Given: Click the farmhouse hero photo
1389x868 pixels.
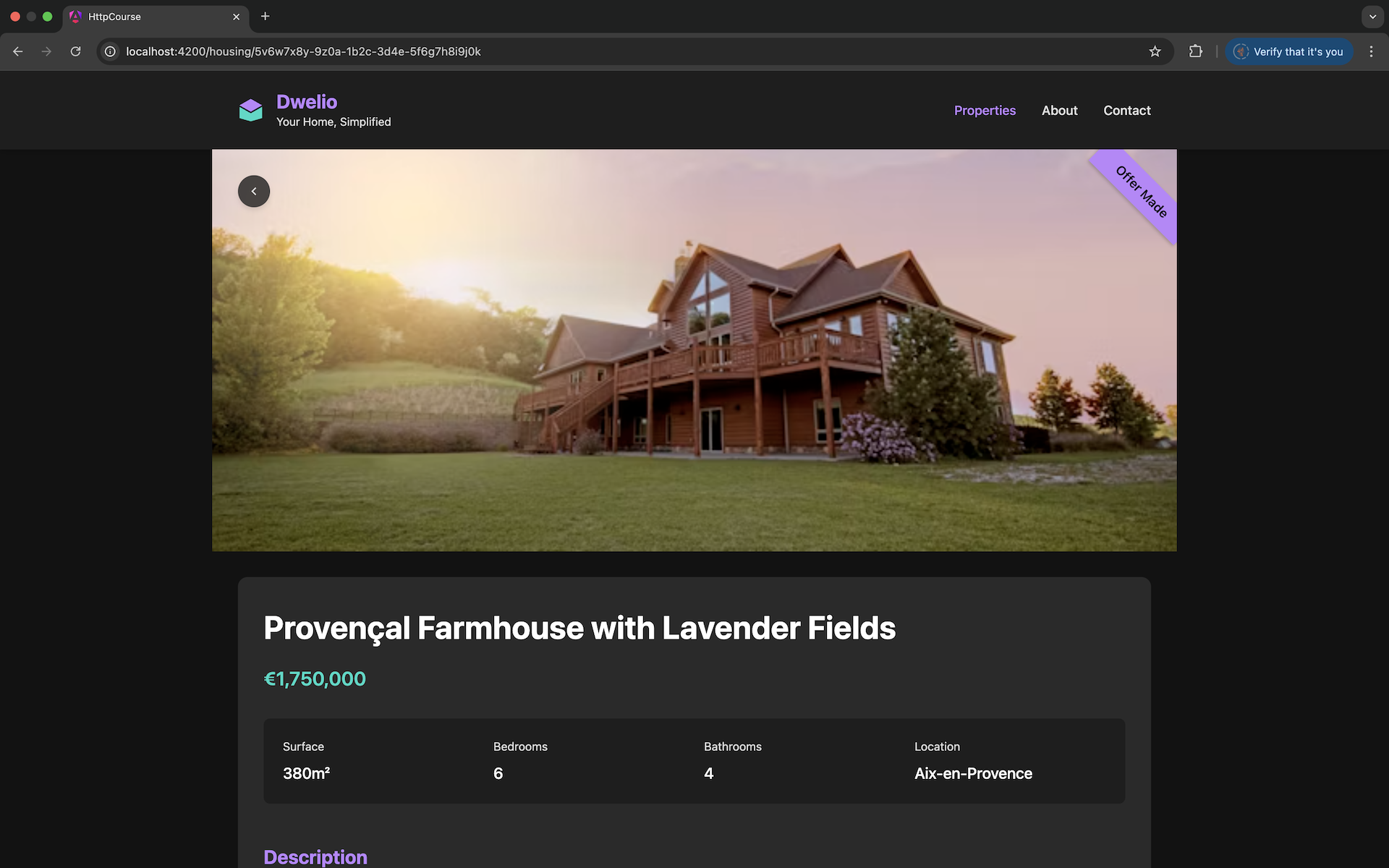Looking at the screenshot, I should click(x=694, y=350).
